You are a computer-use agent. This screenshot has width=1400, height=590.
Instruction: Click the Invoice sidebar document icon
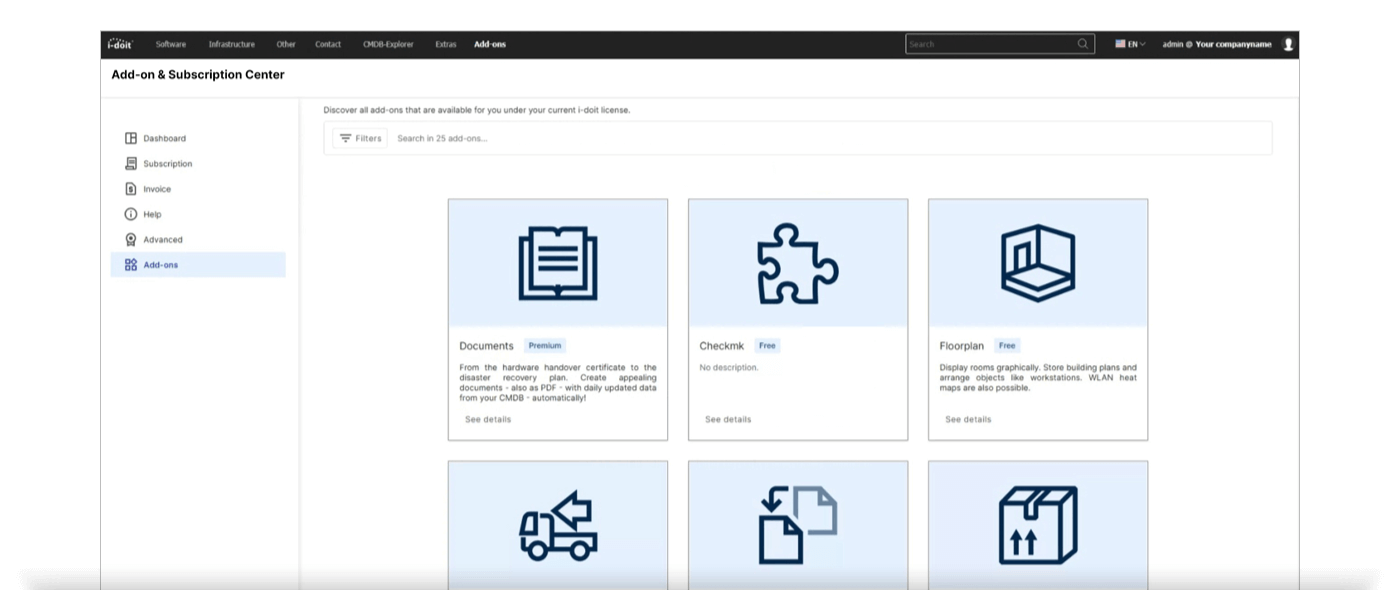(131, 188)
